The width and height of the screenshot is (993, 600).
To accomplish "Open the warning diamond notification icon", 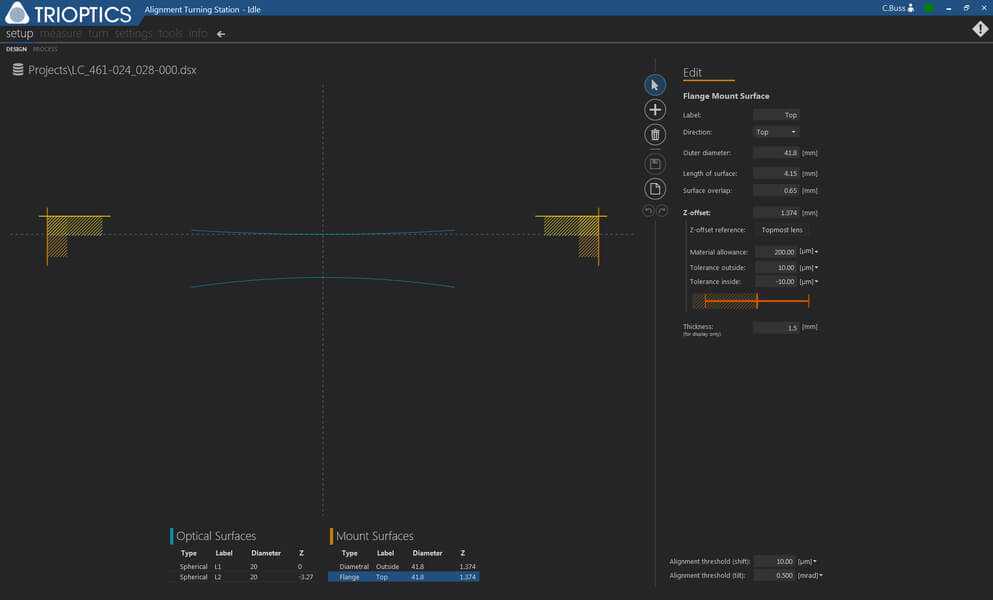I will click(x=980, y=30).
